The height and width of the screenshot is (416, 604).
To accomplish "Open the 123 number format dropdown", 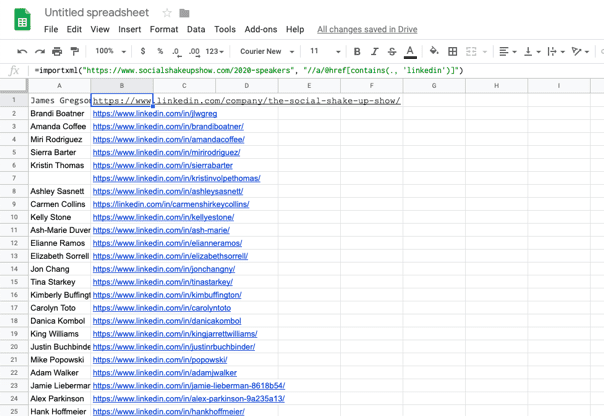I will [x=215, y=51].
